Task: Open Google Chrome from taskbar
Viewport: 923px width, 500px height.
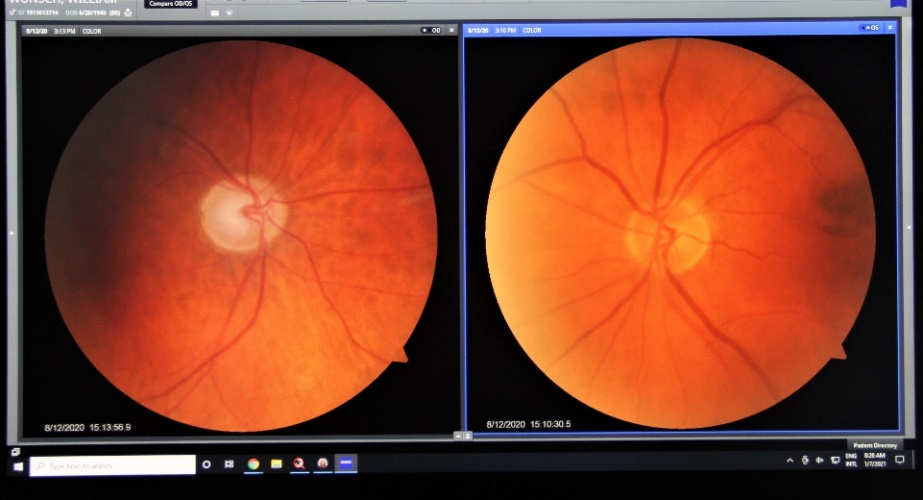Action: [253, 465]
